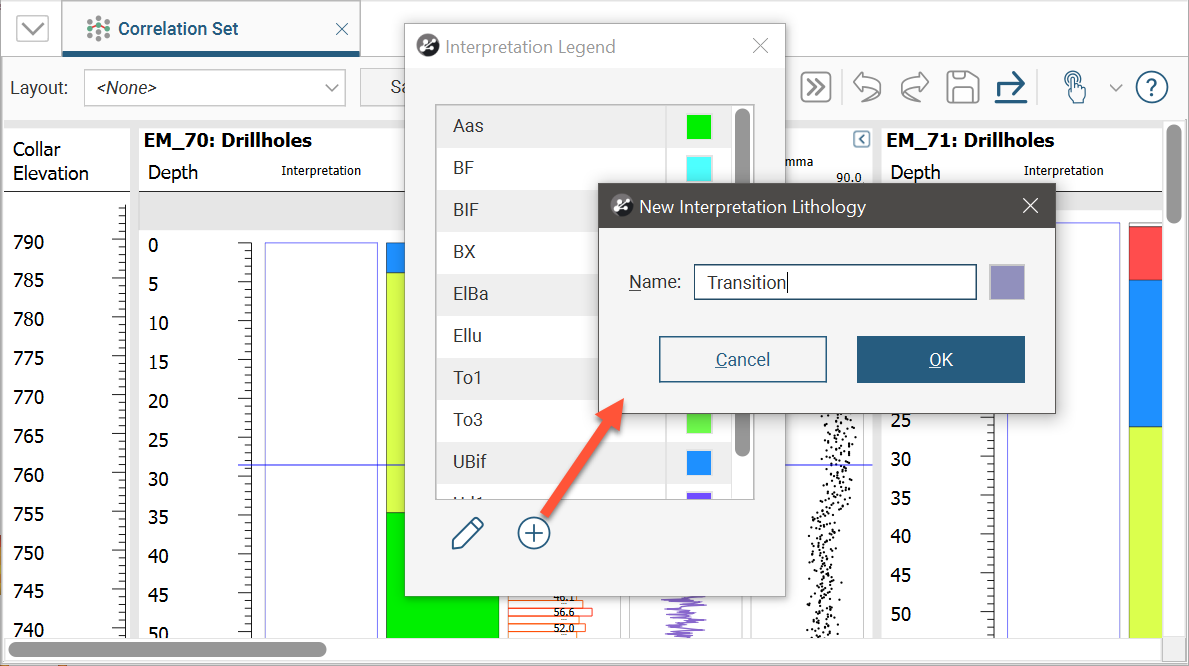Click the green Aas colour swatch
Viewport: 1189px width, 666px height.
pos(698,127)
